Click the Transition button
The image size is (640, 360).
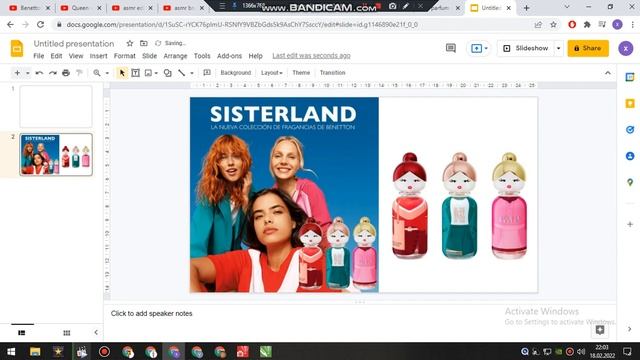point(332,73)
